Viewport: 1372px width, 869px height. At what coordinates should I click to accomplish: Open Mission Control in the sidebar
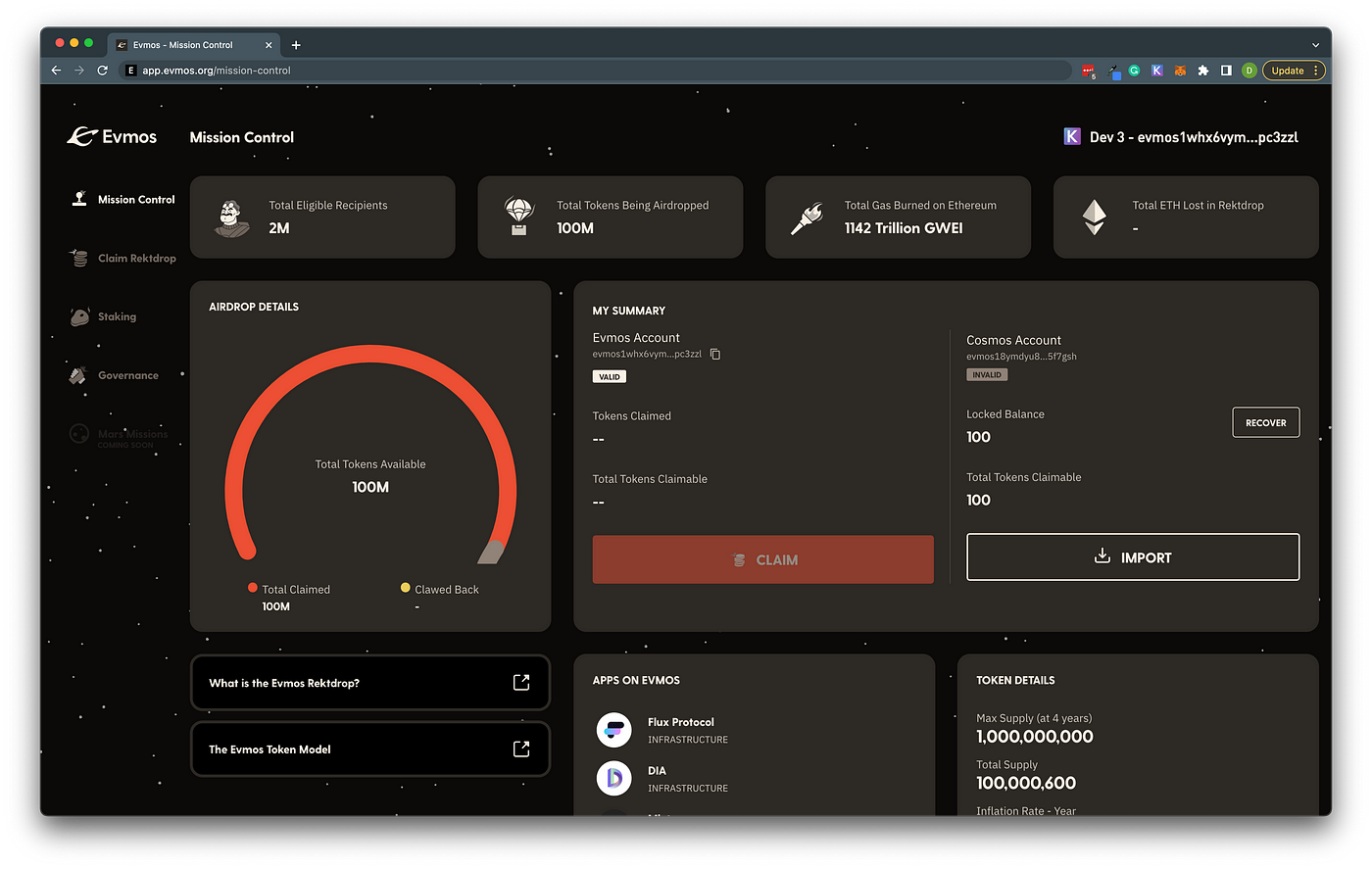pyautogui.click(x=123, y=199)
